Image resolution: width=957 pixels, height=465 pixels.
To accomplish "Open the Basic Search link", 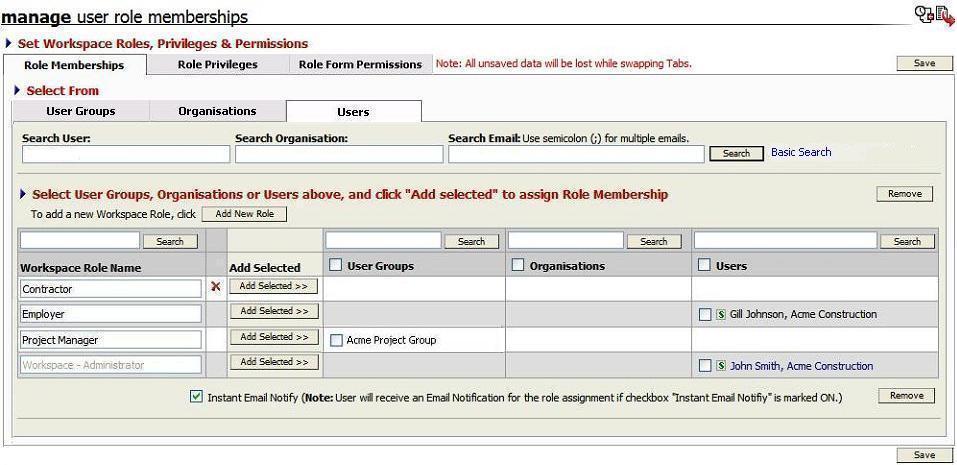I will 801,152.
